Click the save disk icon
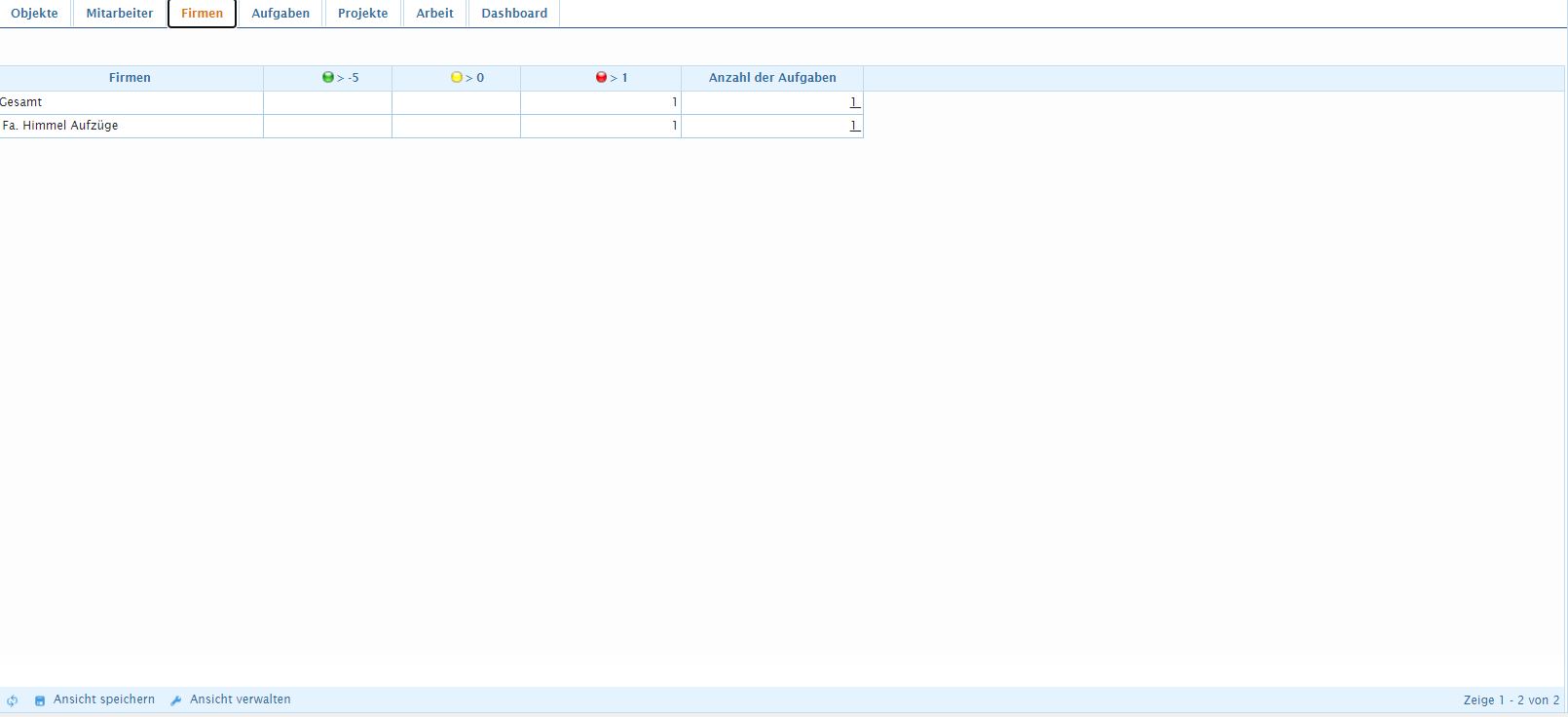Image resolution: width=1568 pixels, height=717 pixels. click(40, 700)
